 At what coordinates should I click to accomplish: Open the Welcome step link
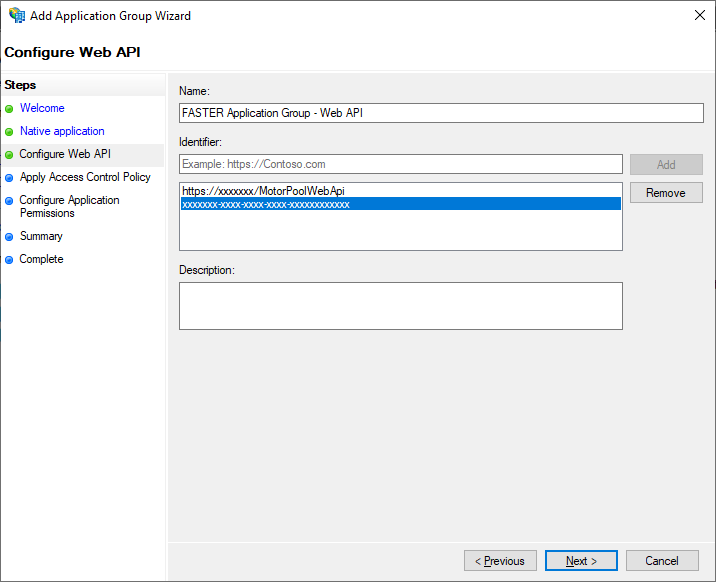(x=42, y=108)
